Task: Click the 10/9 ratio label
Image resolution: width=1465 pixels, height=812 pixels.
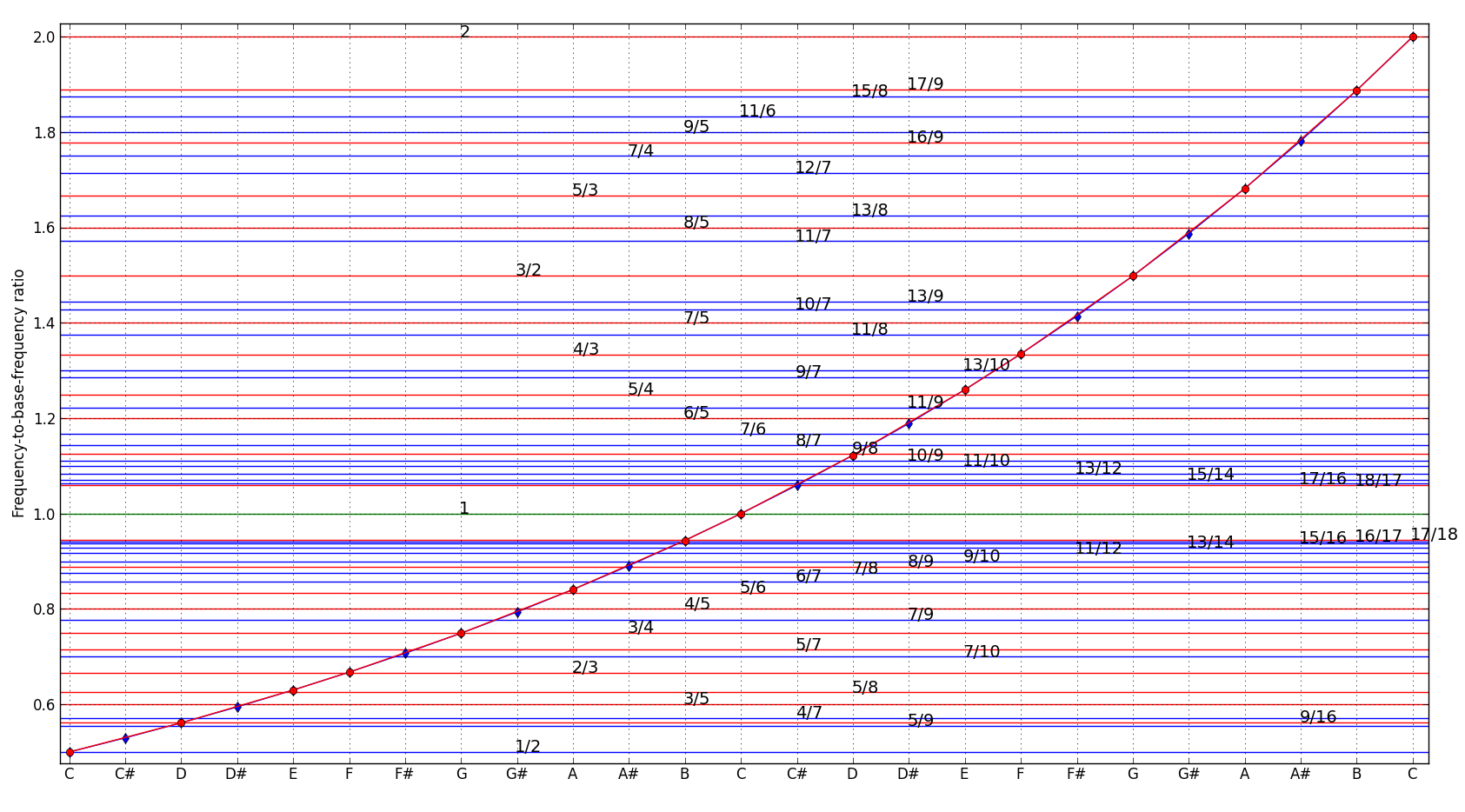Action: click(925, 456)
